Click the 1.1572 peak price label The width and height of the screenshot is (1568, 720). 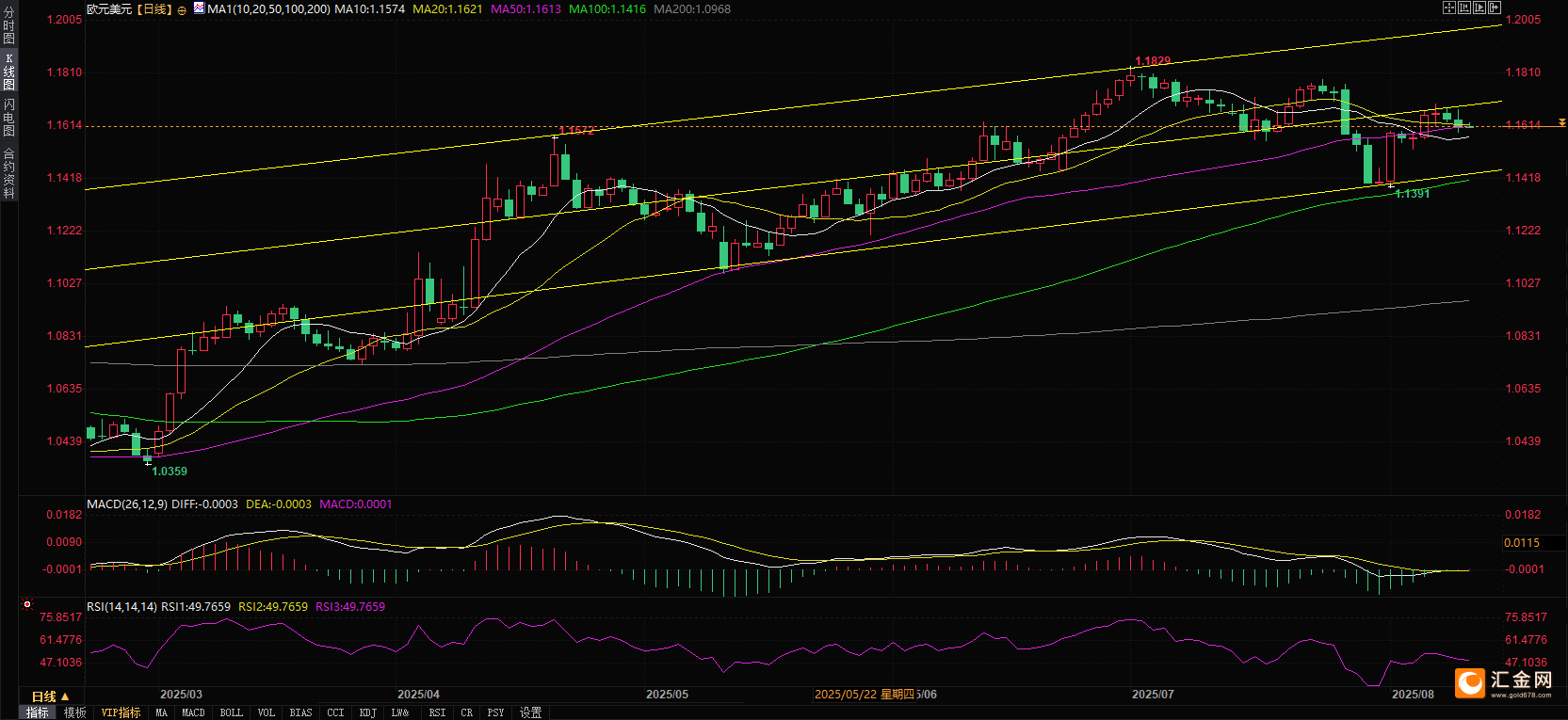point(576,131)
